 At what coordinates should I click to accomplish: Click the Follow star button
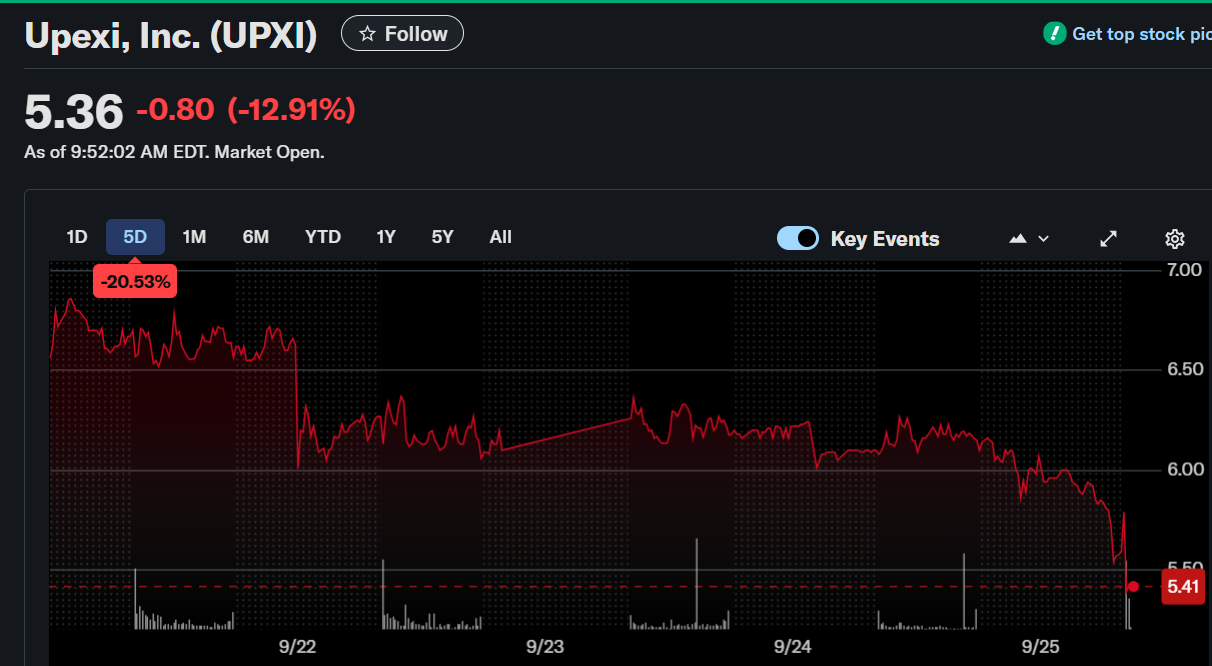402,34
